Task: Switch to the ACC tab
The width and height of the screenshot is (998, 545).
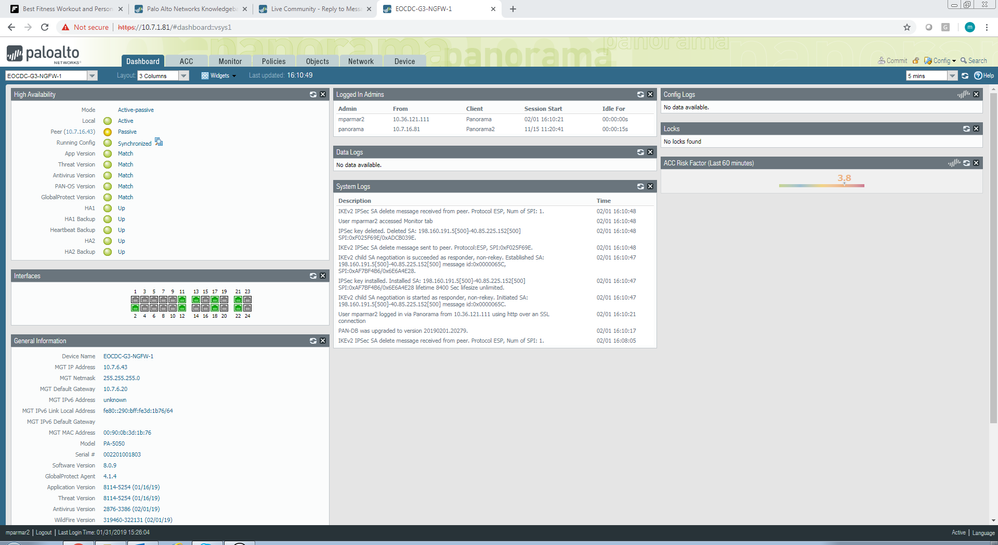Action: (x=186, y=61)
